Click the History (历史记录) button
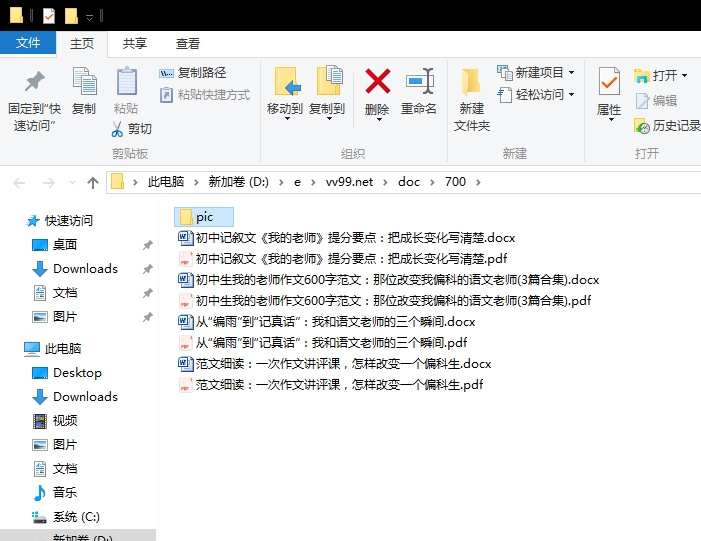The width and height of the screenshot is (701, 541). pos(667,126)
